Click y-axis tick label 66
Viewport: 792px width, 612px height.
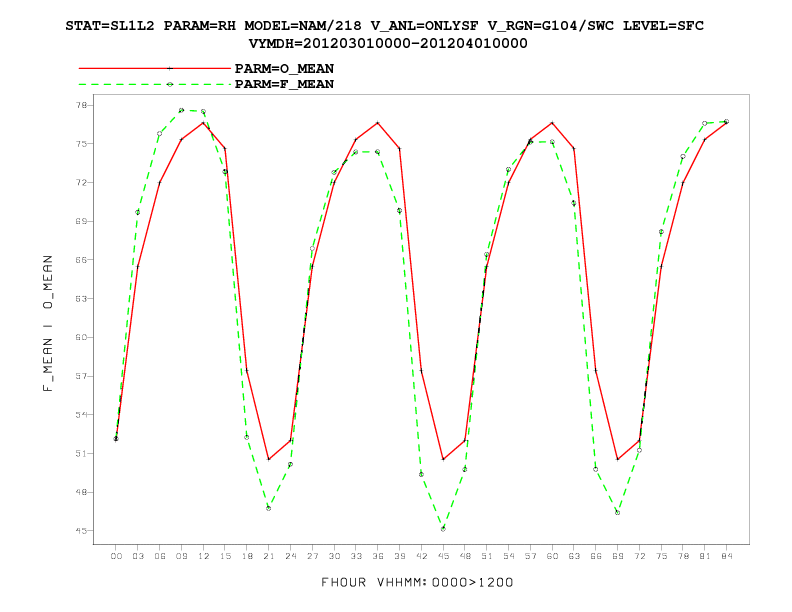coord(81,260)
